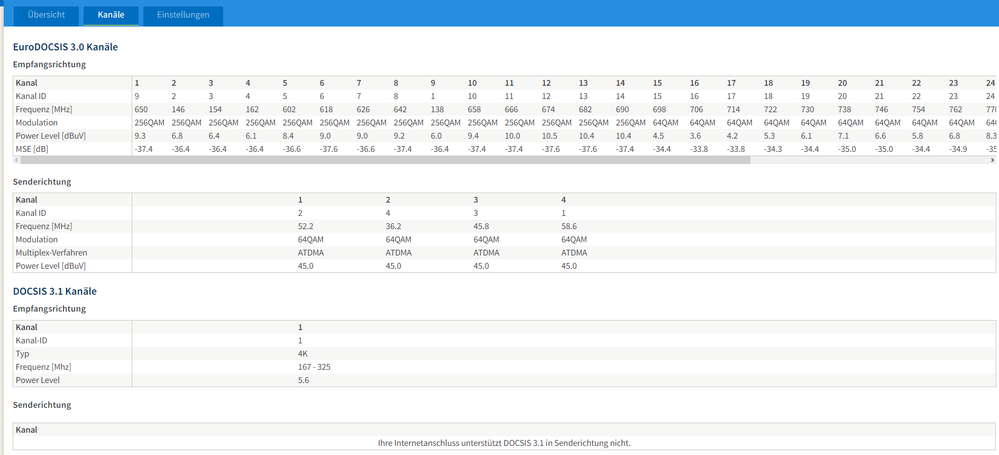
Task: Click the frequency value 642
Action: 400,110
